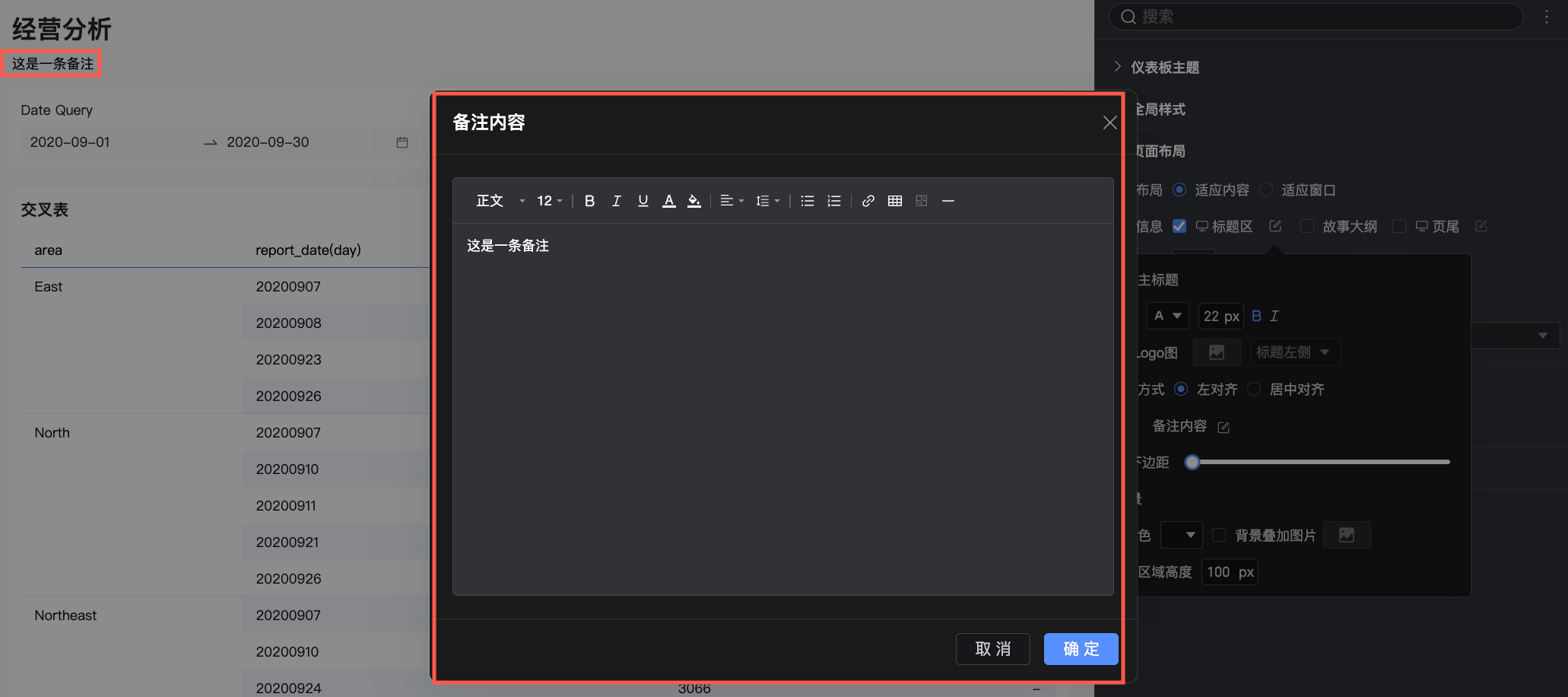
Task: Open the Logo图 image uploader
Action: coord(1216,352)
